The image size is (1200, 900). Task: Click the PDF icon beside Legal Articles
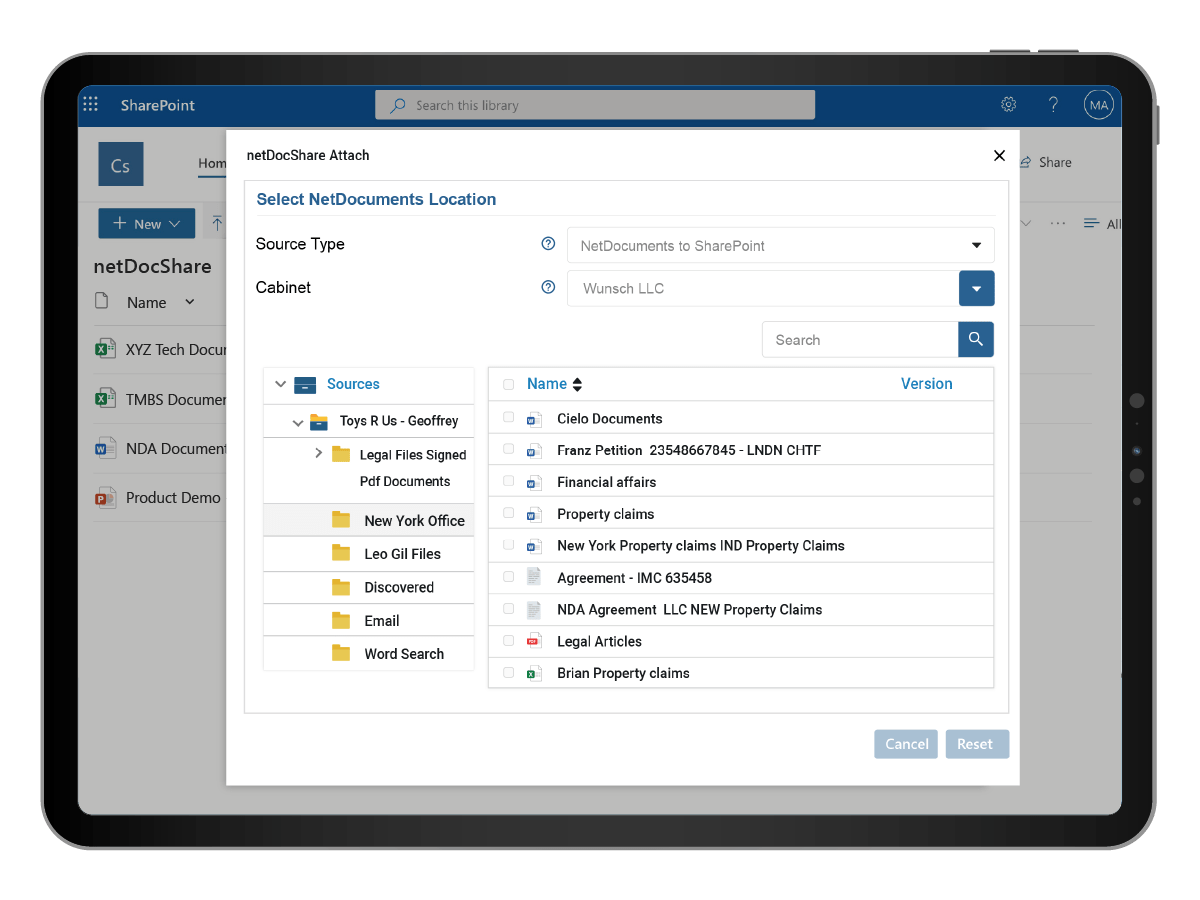click(x=534, y=641)
